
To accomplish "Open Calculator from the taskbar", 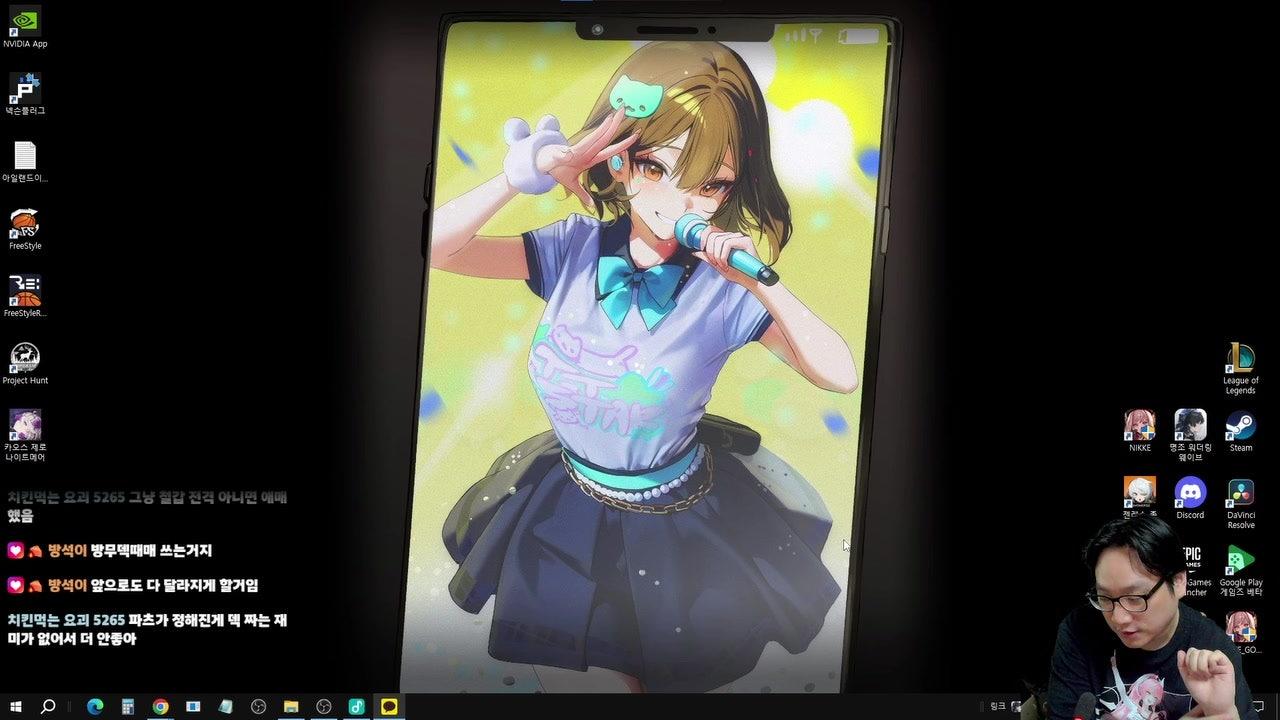I will (x=128, y=706).
